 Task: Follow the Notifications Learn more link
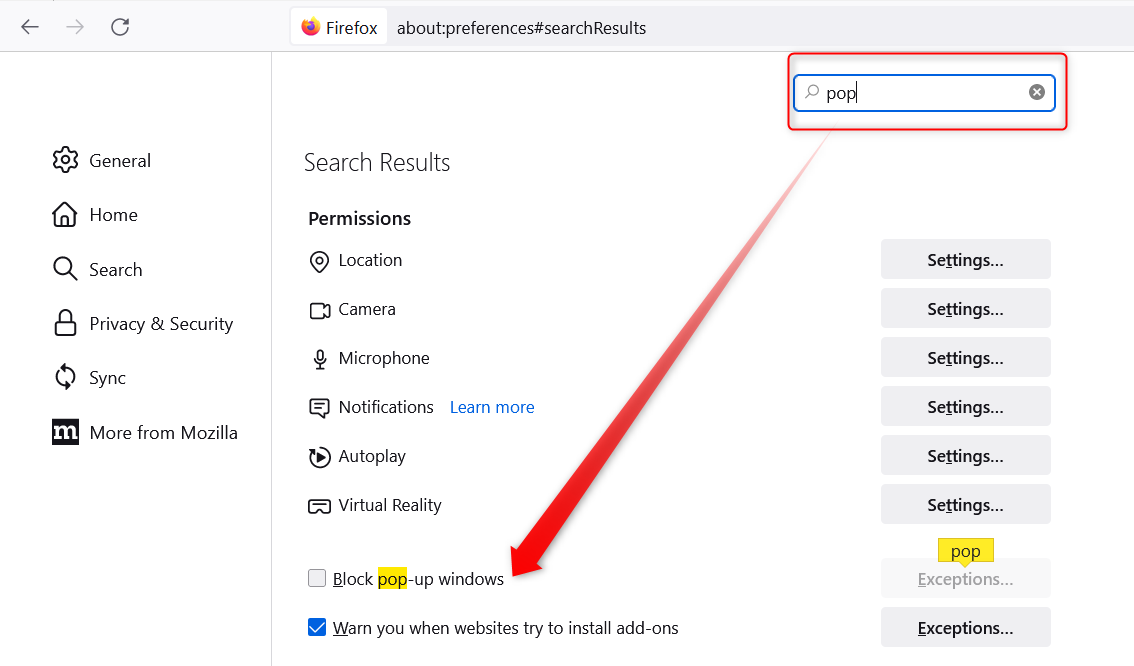(x=492, y=407)
